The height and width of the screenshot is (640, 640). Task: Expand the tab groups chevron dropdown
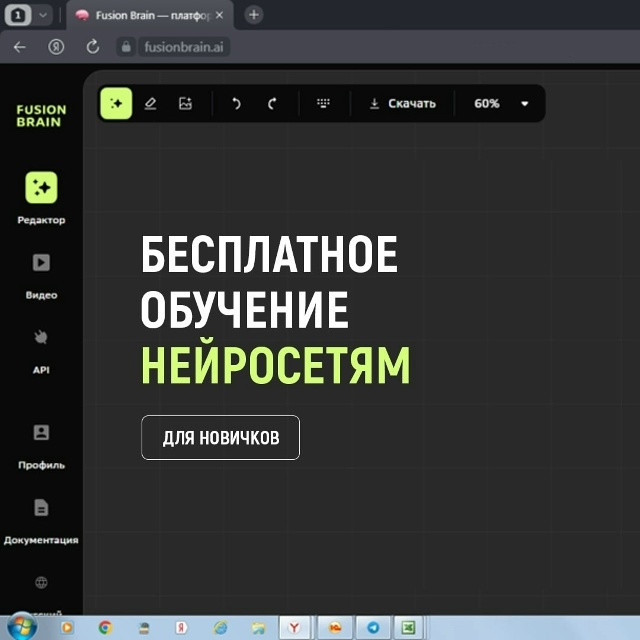coord(43,16)
